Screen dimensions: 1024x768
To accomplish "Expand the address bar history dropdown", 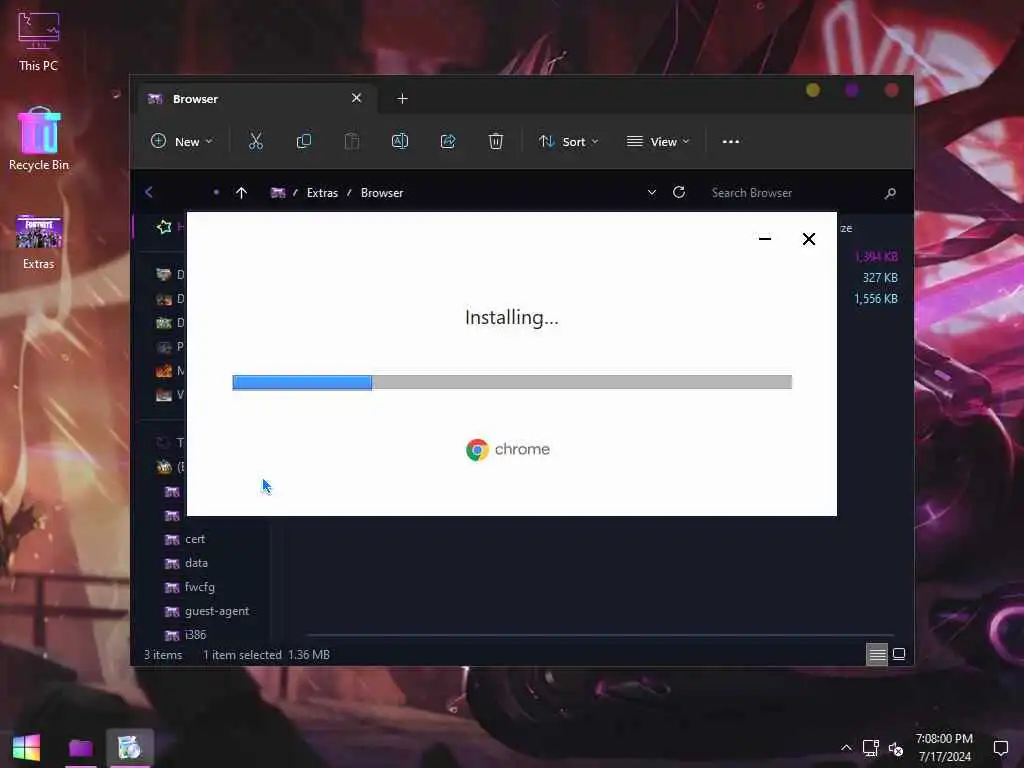I will 651,193.
